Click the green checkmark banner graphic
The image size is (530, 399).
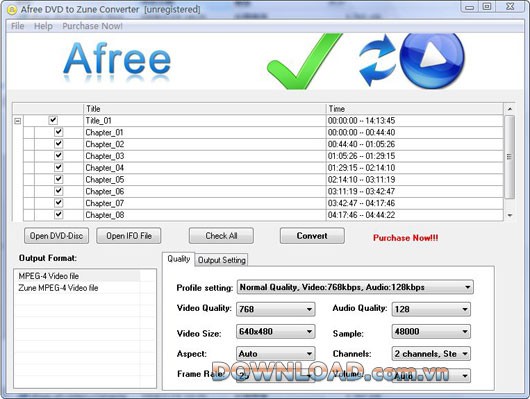pyautogui.click(x=305, y=61)
